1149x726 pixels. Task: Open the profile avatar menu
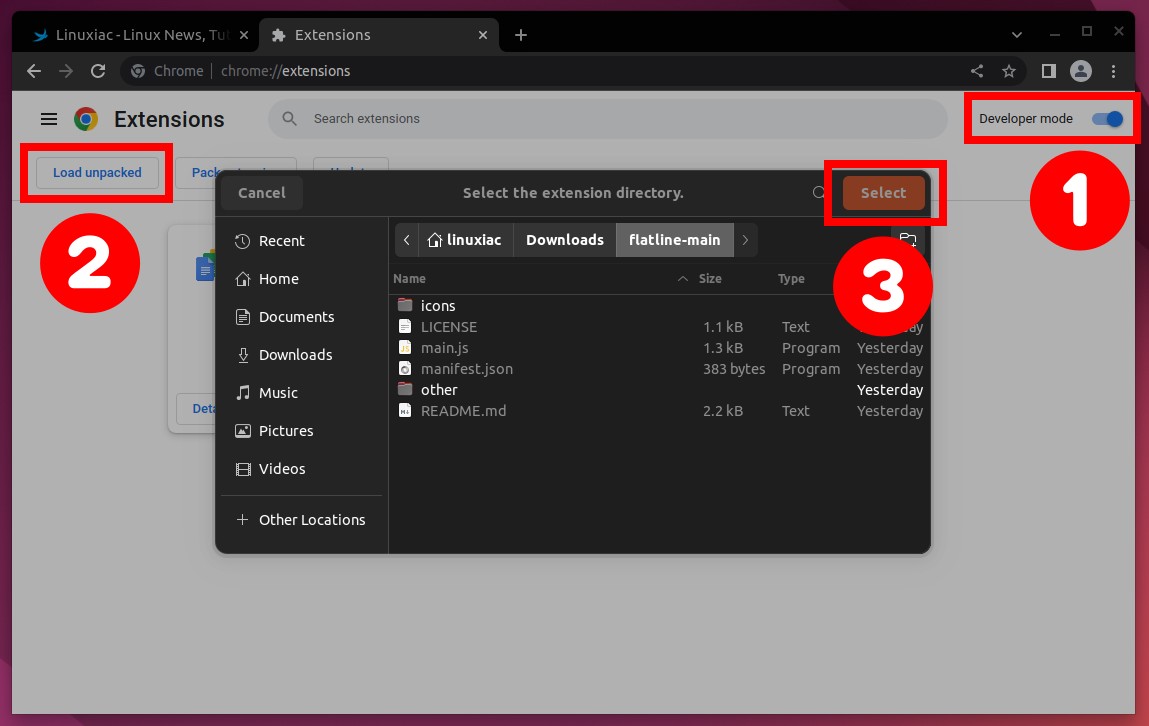click(1081, 71)
